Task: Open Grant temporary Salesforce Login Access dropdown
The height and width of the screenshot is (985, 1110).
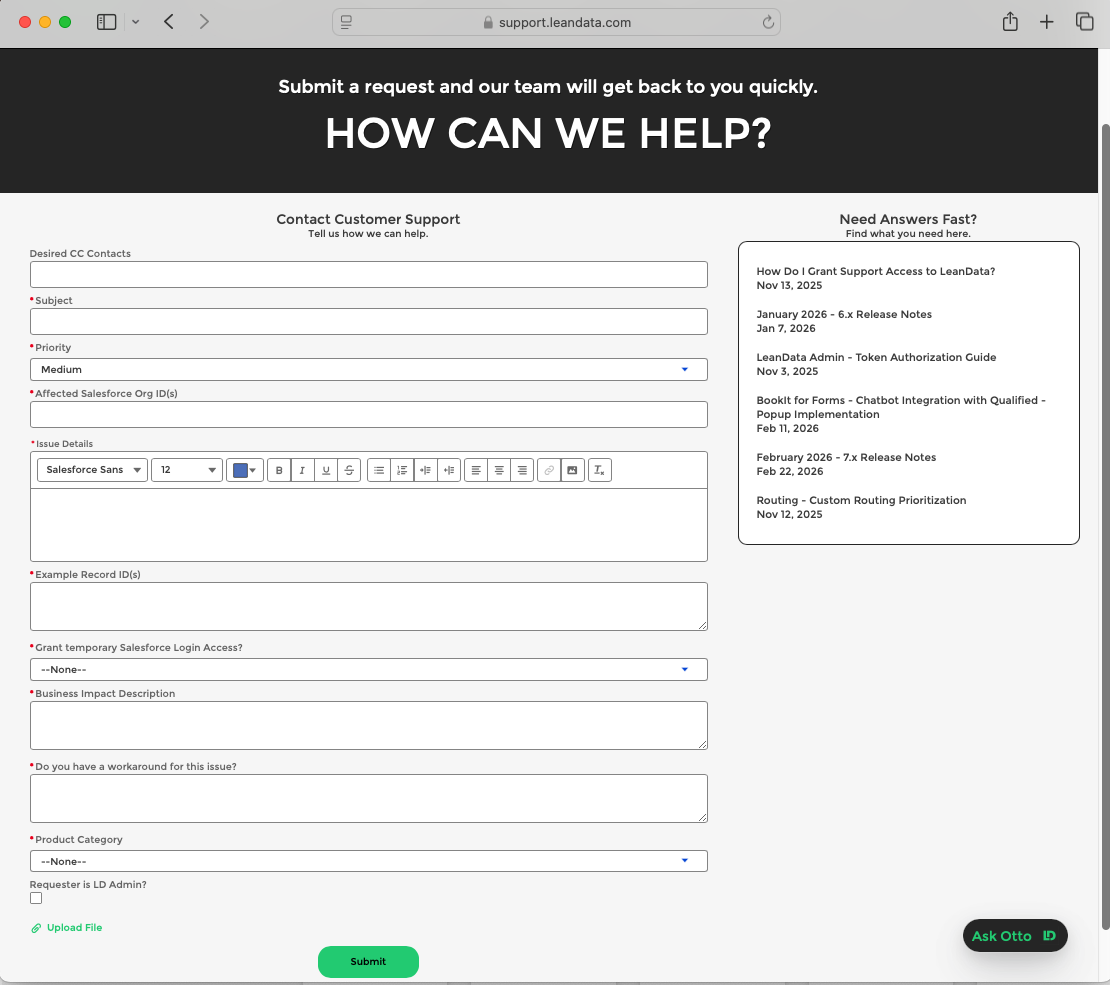Action: coord(368,669)
